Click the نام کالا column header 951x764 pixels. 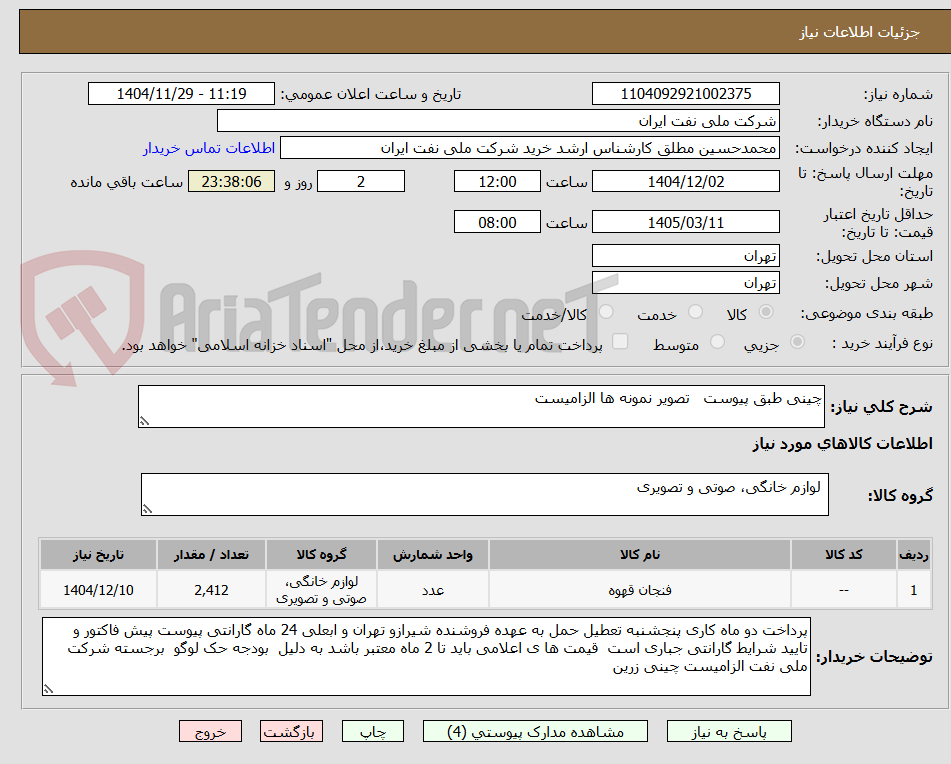[640, 554]
